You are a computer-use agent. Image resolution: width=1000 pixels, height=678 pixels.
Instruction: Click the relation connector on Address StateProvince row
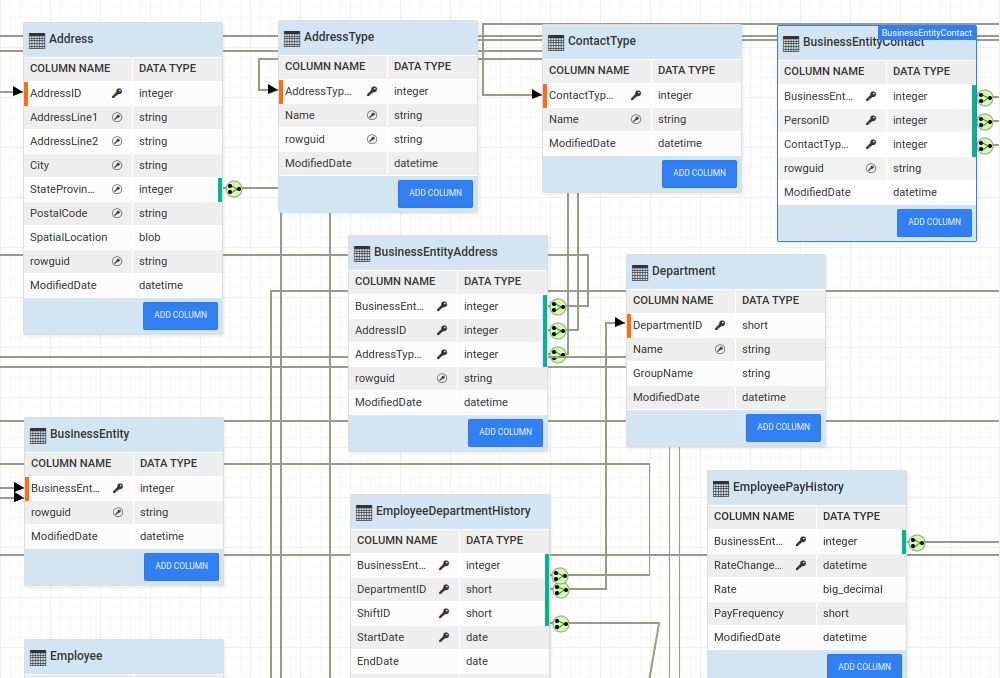click(x=233, y=189)
